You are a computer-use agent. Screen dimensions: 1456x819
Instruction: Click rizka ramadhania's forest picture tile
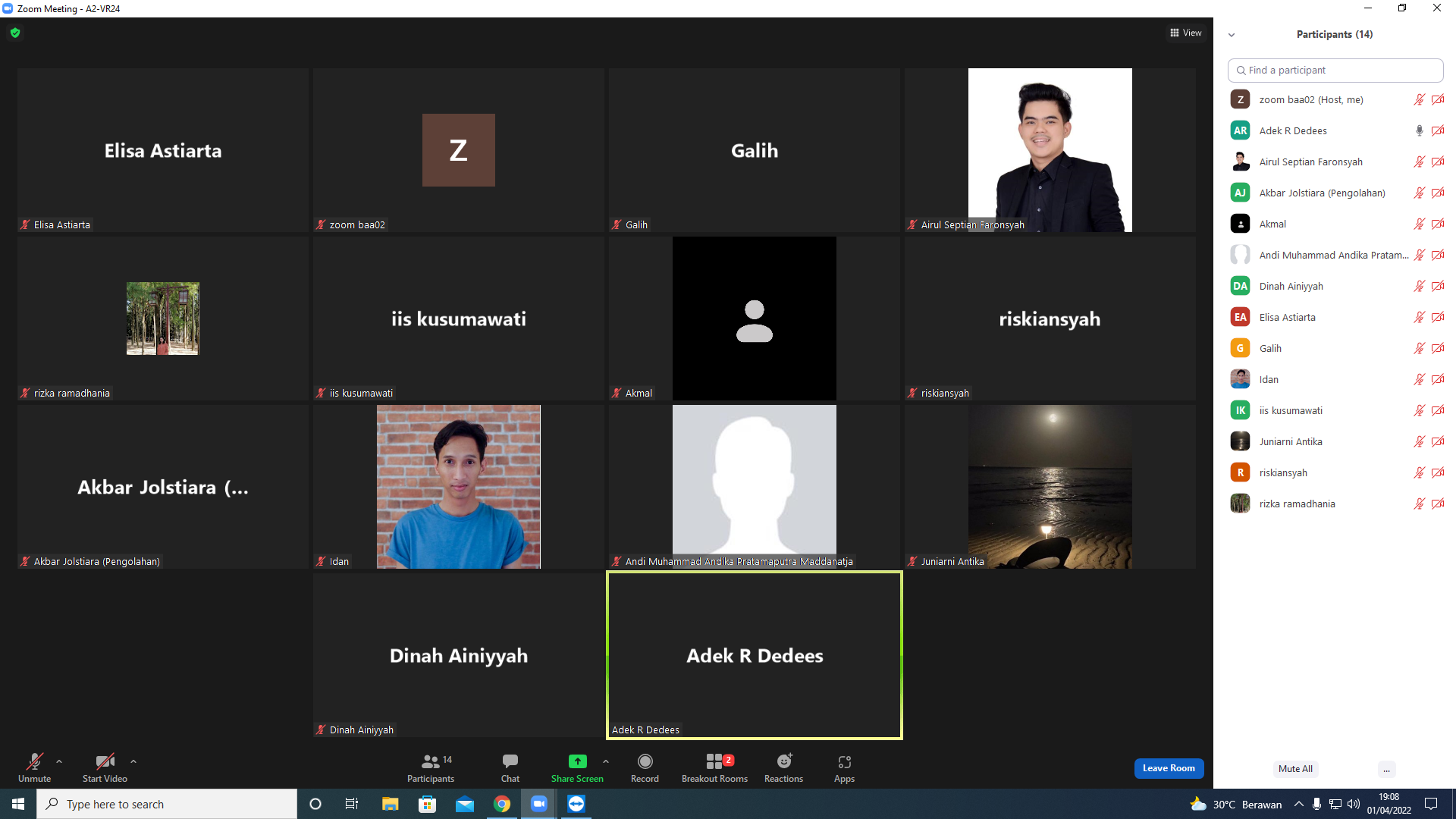tap(163, 318)
